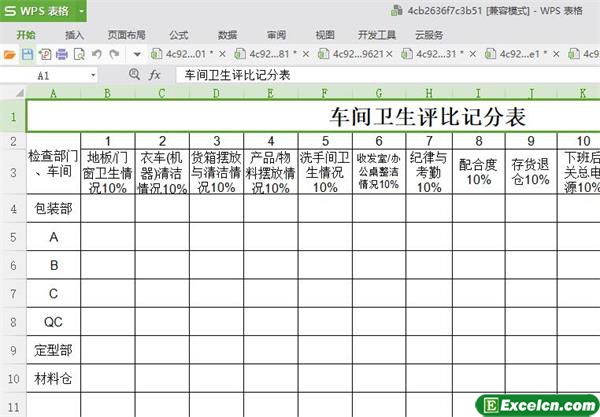Click the print preview icon
Image resolution: width=600 pixels, height=417 pixels.
tap(79, 55)
